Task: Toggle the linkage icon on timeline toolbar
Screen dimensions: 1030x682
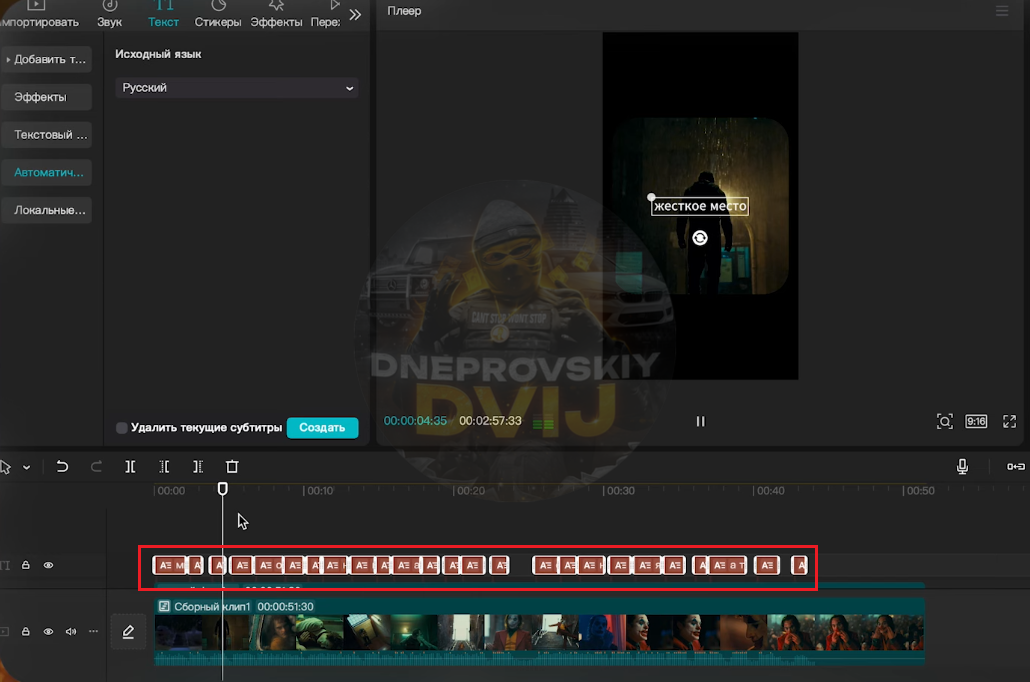Action: (x=1016, y=466)
